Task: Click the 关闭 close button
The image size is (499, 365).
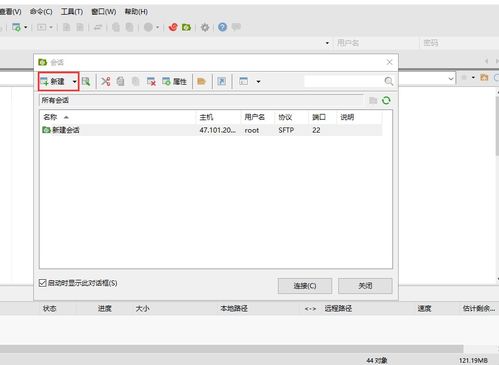Action: [365, 286]
